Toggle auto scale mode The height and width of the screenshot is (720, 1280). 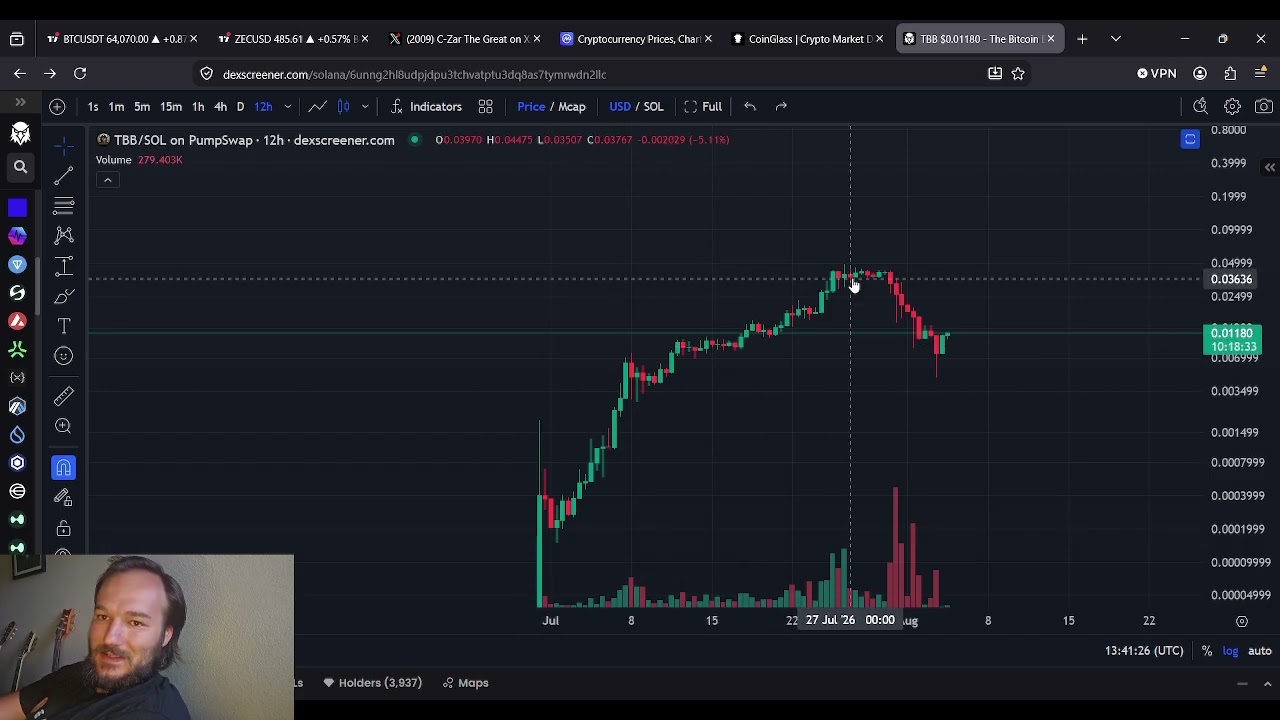coord(1259,651)
